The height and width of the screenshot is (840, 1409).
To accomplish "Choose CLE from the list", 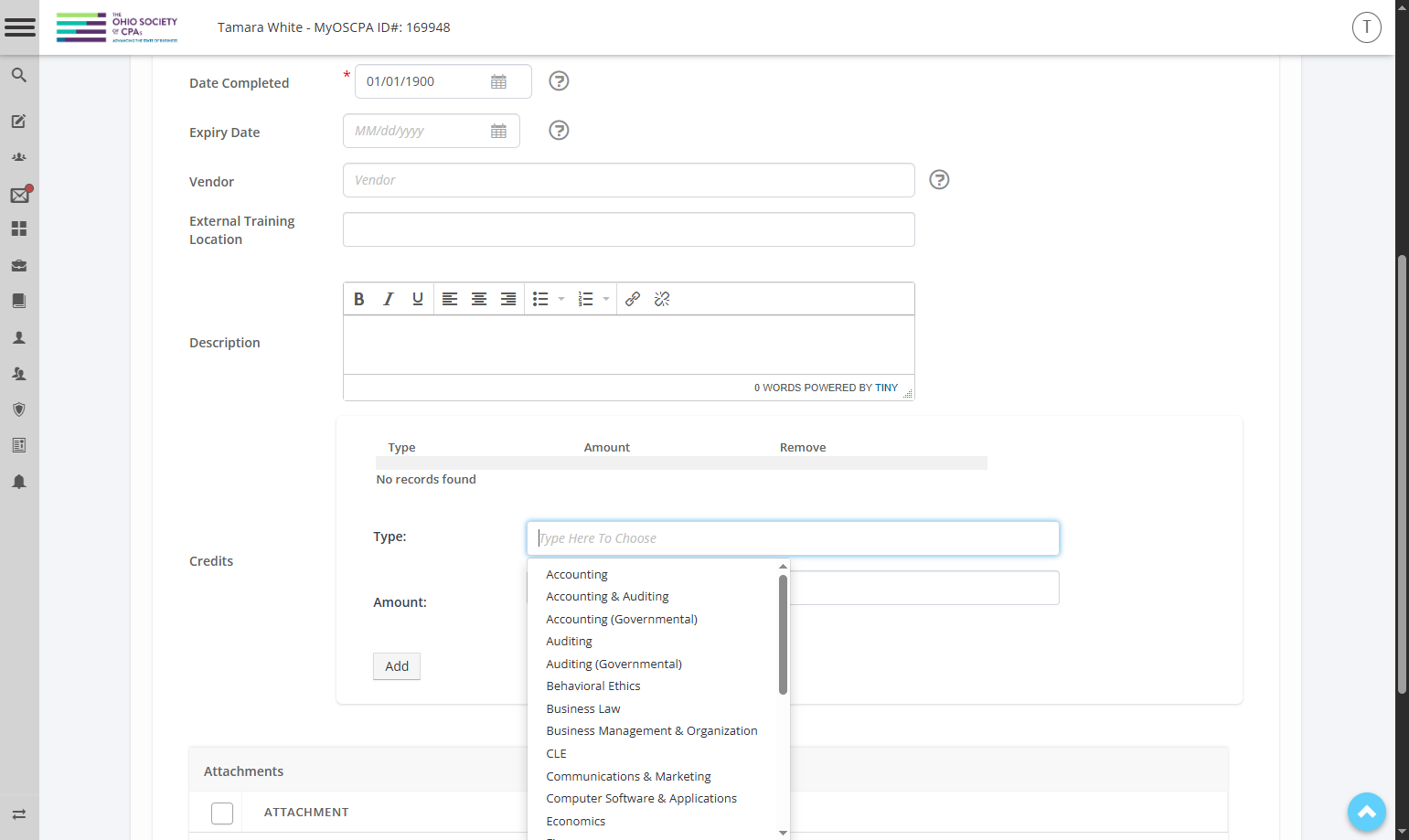I will pos(557,754).
